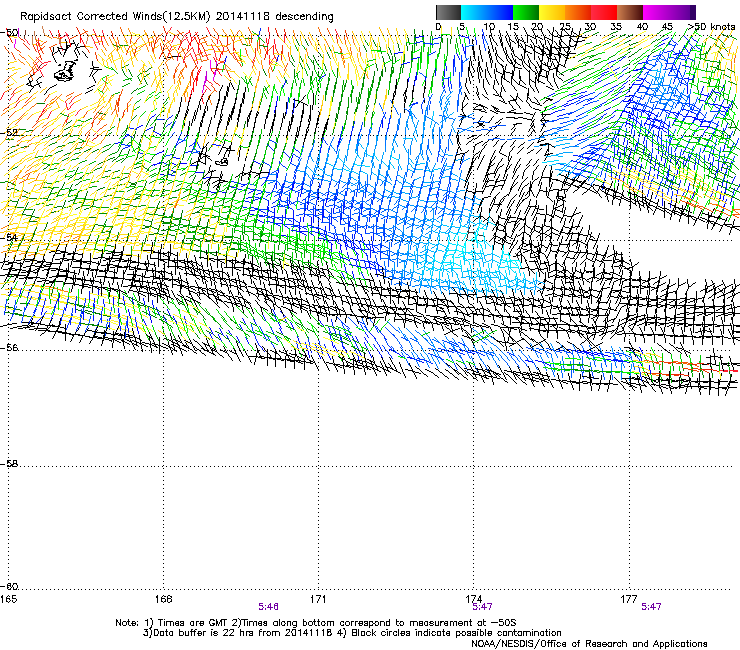740x650 pixels.
Task: Click the magenta 40-45 knots legend segment
Action: point(656,12)
